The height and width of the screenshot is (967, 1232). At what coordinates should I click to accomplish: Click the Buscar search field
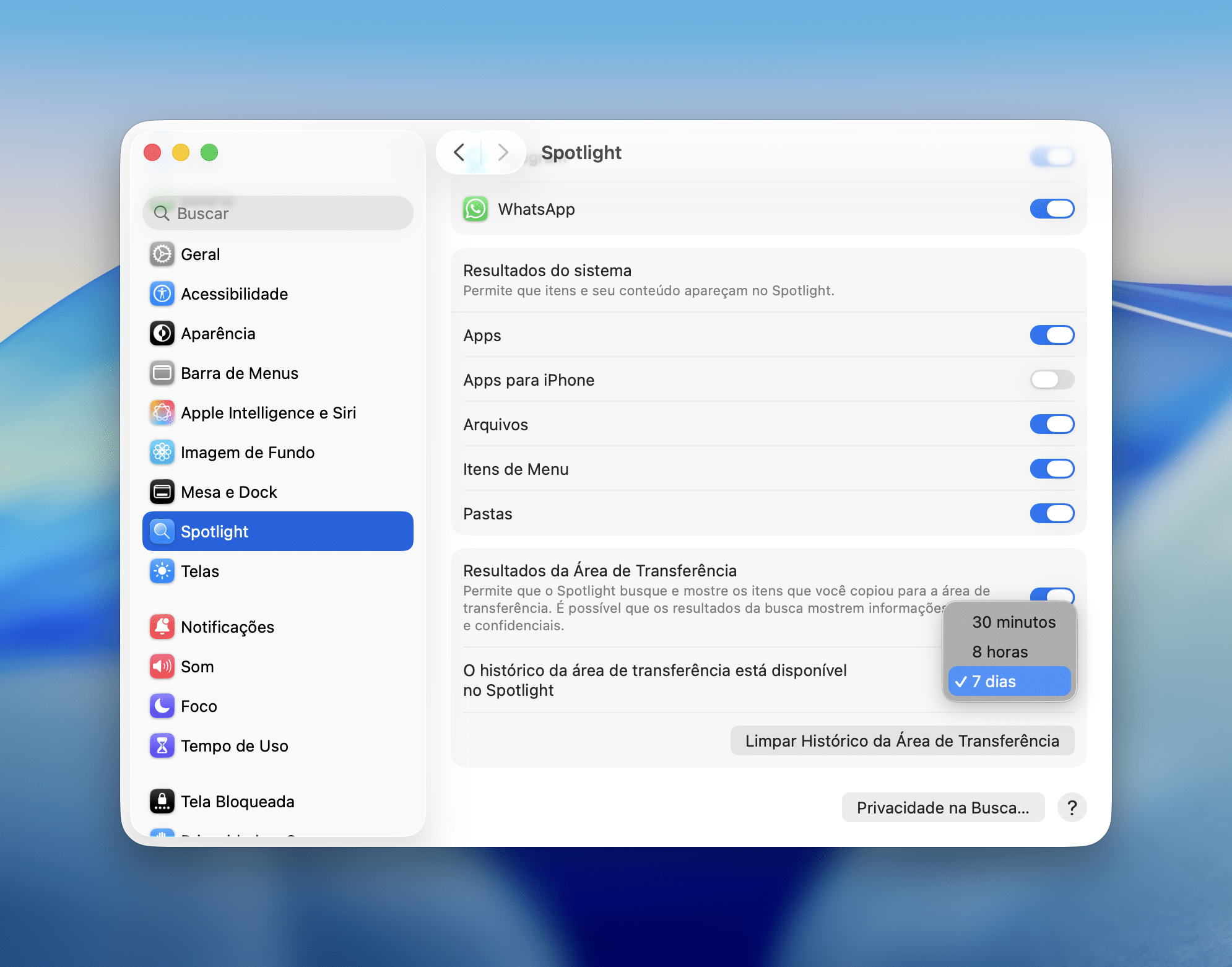[279, 214]
